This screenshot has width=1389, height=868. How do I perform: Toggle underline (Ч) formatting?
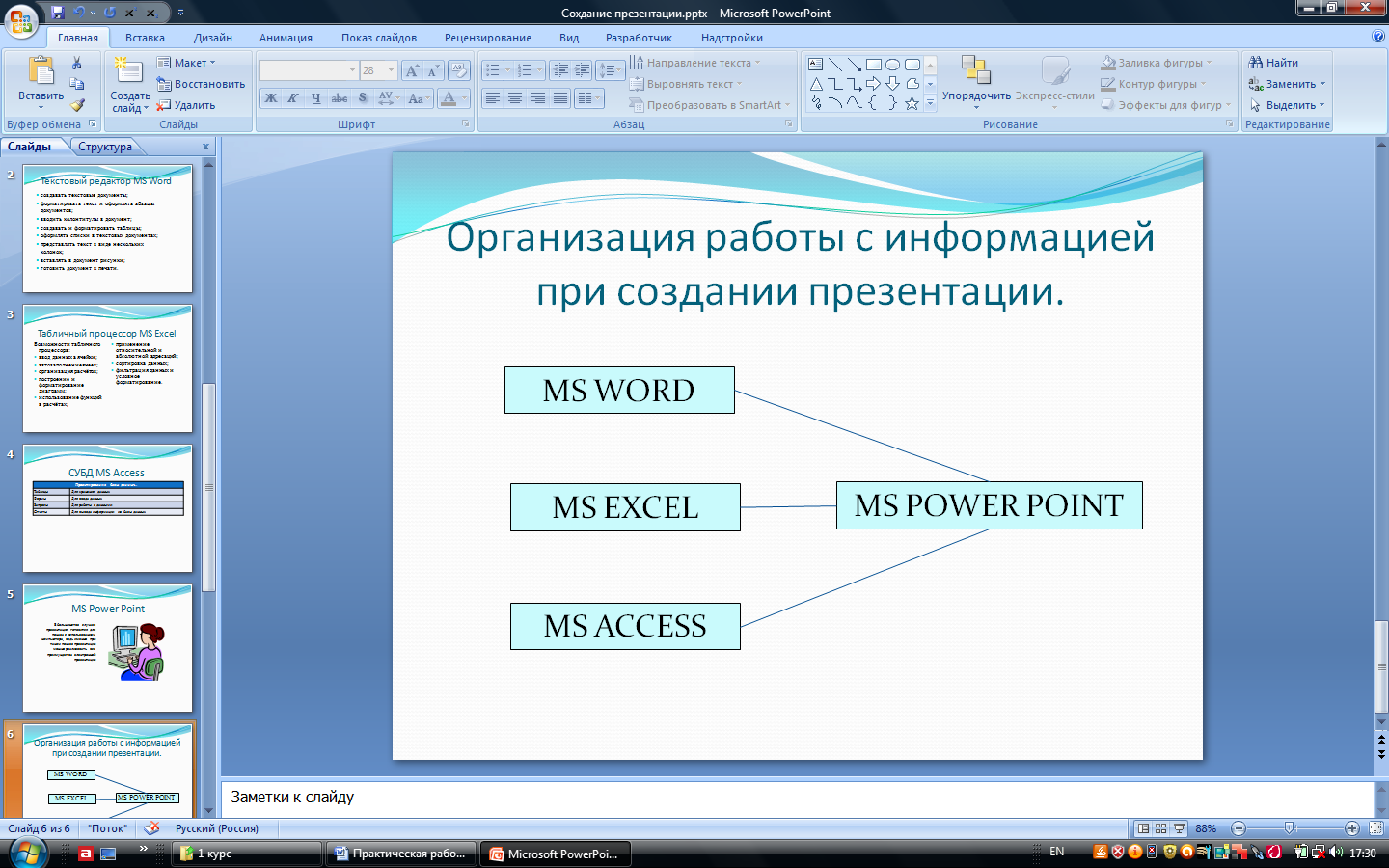[315, 98]
